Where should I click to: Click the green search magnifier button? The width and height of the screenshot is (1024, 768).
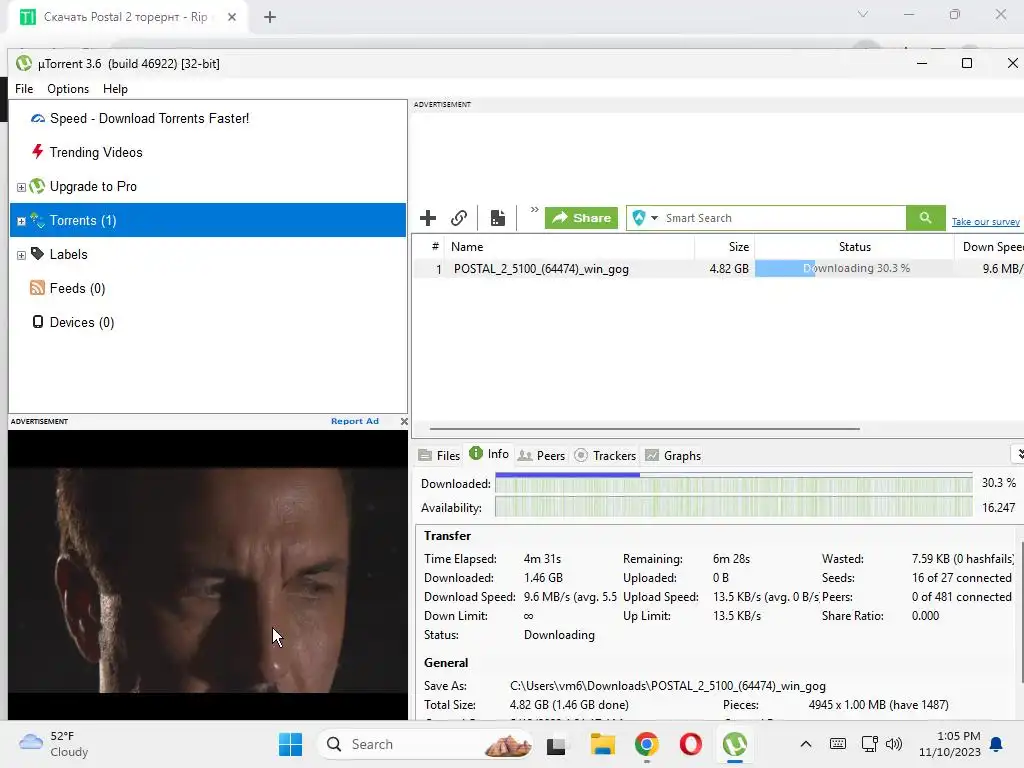[925, 217]
